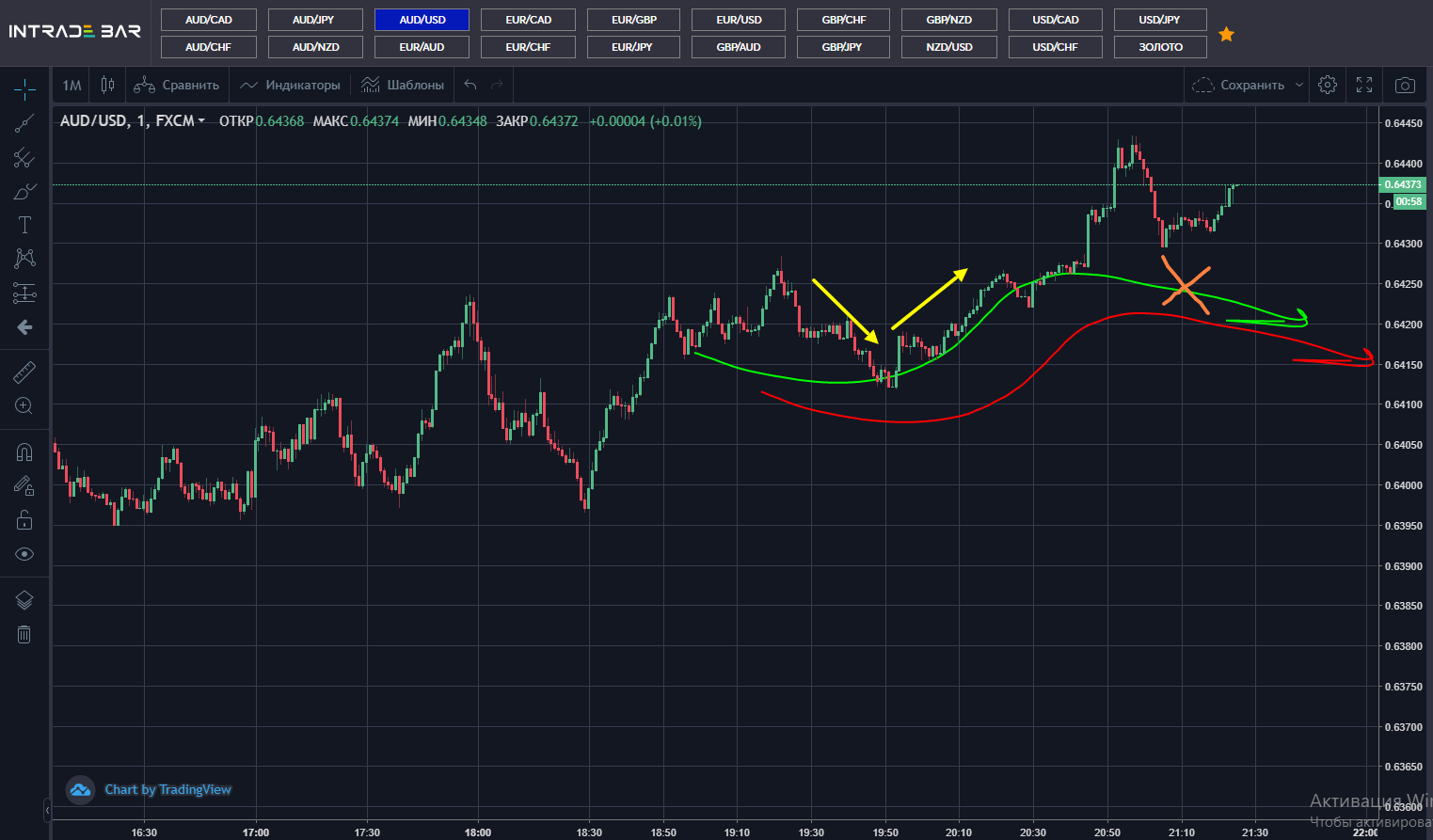Click the Сравнить compare button

[x=177, y=85]
